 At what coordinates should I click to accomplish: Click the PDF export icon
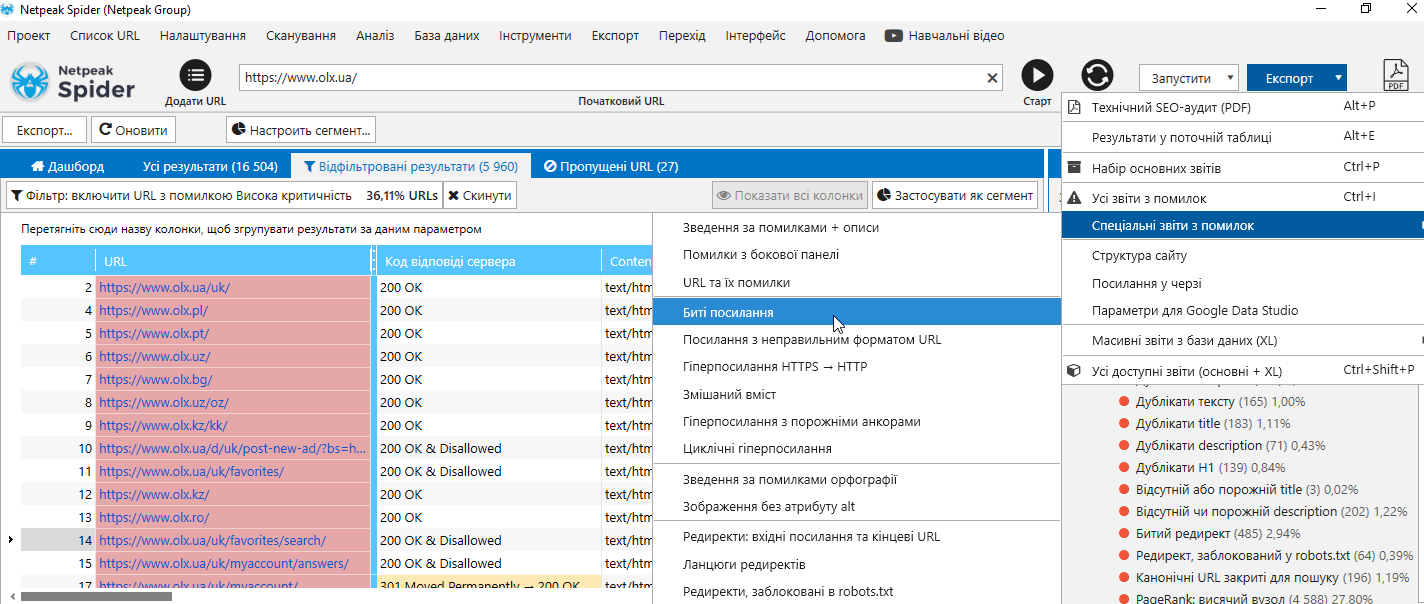tap(1395, 76)
